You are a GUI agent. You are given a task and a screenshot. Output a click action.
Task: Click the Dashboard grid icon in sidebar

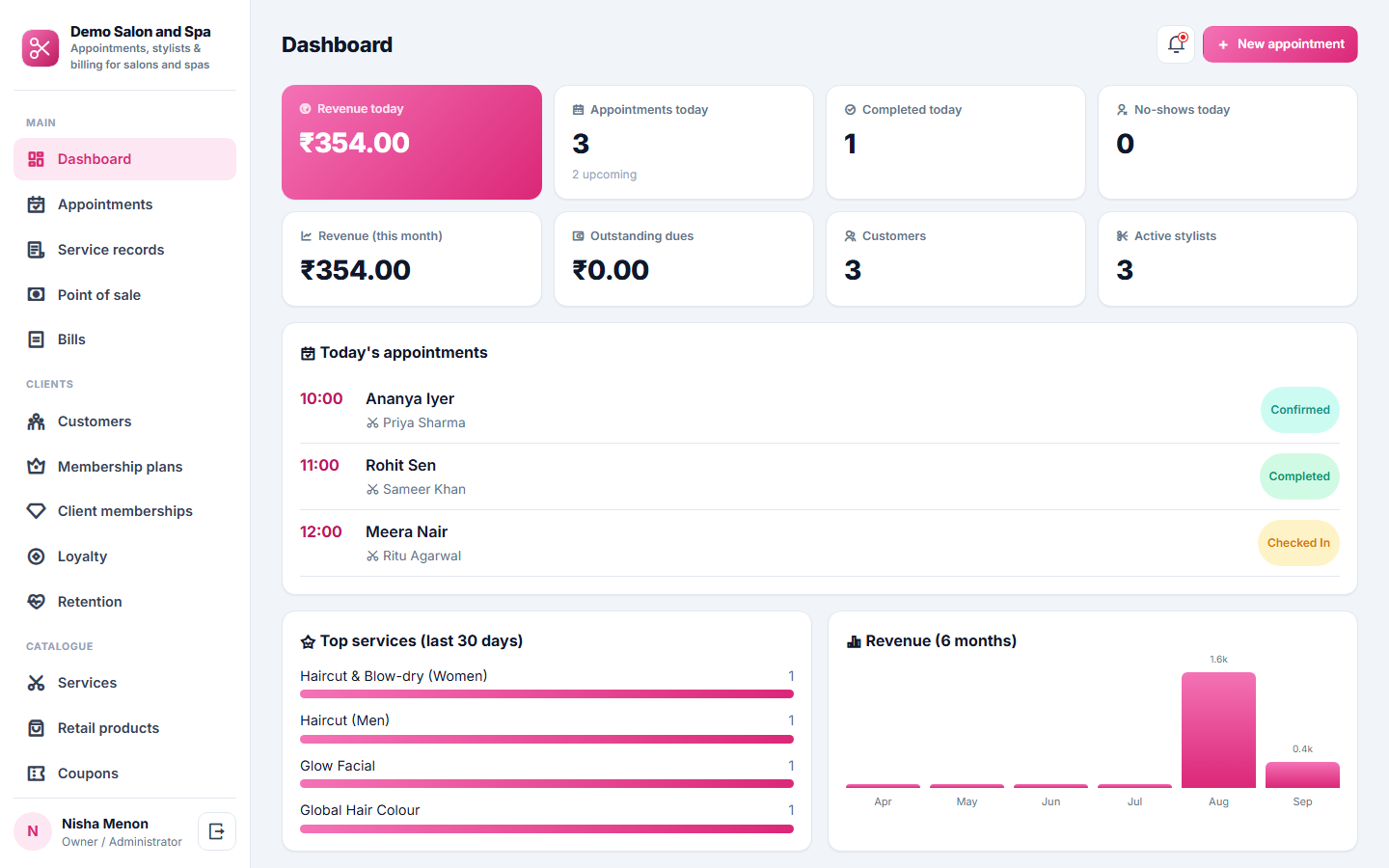click(x=37, y=159)
